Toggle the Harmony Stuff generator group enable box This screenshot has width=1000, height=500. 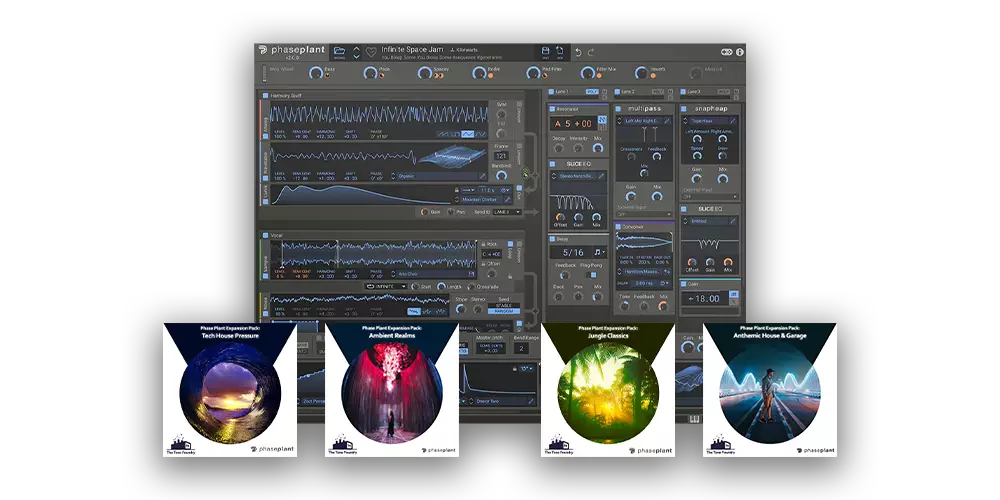tap(265, 96)
